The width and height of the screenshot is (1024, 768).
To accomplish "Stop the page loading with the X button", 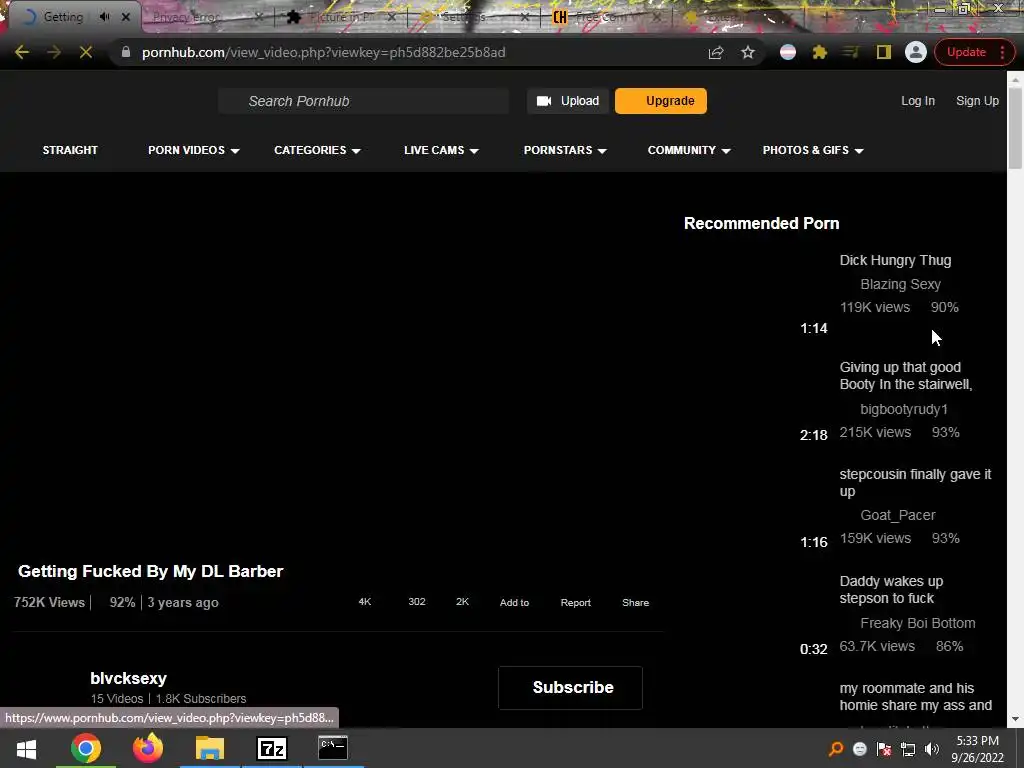I will click(86, 52).
